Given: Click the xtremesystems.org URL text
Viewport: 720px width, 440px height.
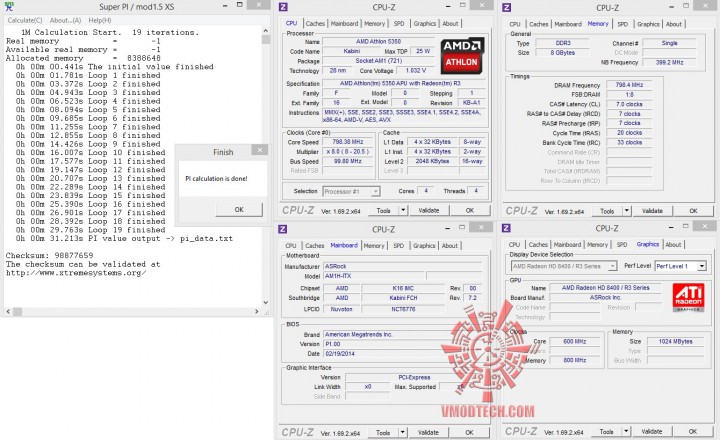Looking at the screenshot, I should [x=76, y=273].
